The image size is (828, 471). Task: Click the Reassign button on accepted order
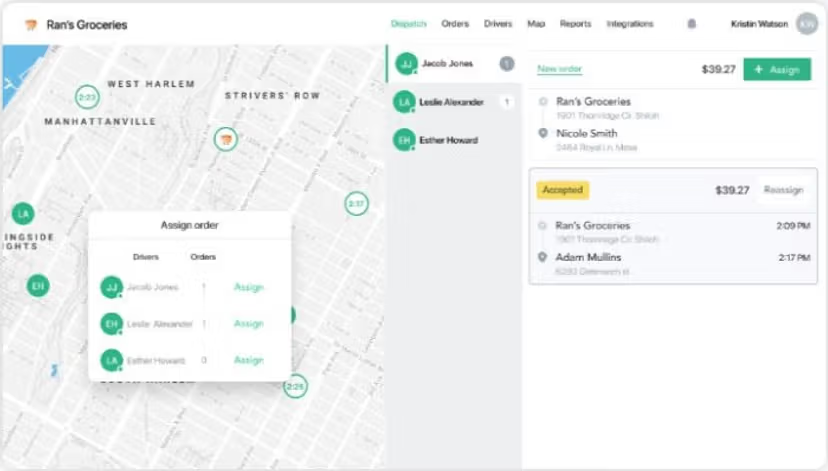click(x=783, y=190)
